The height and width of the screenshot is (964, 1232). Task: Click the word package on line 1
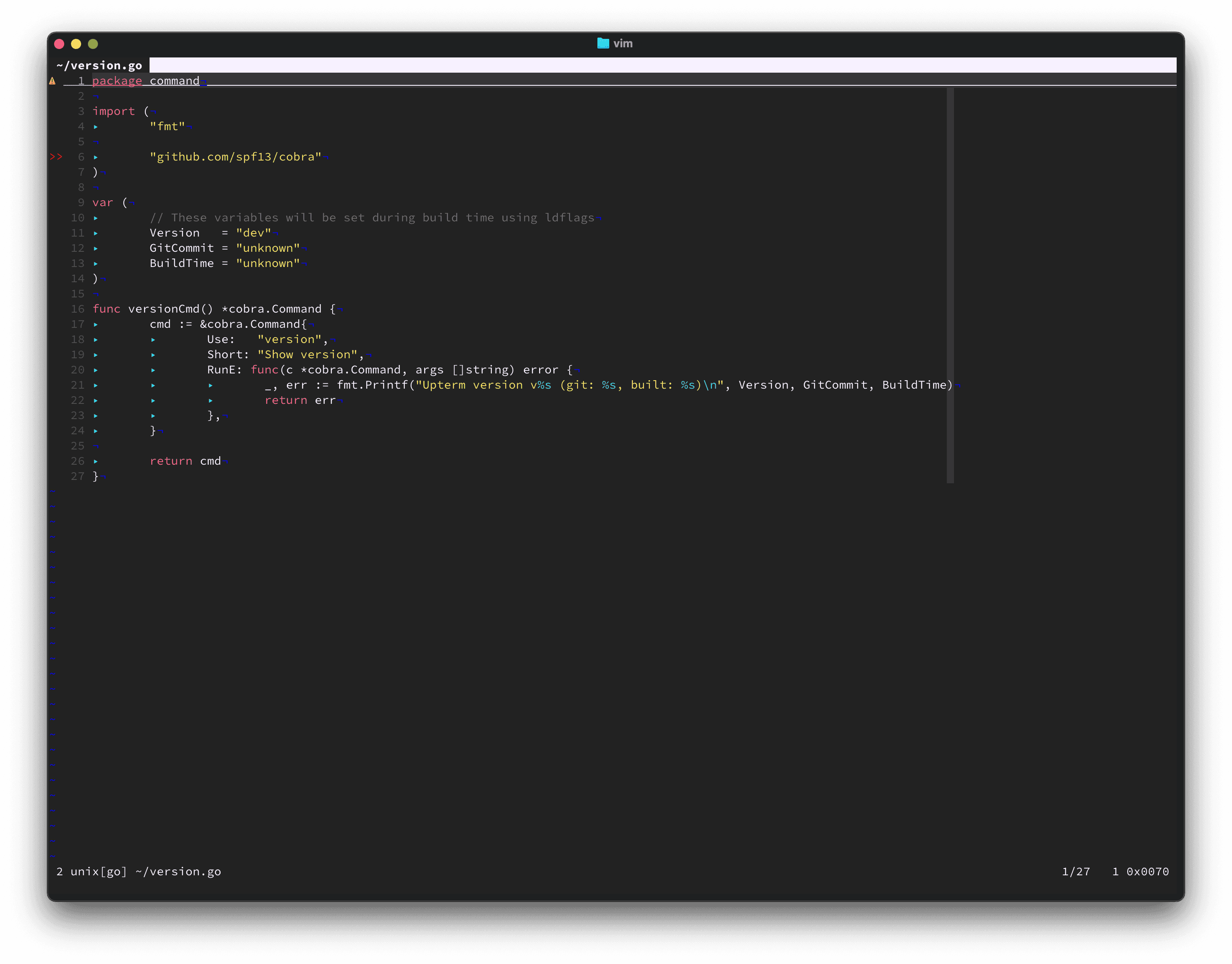(x=117, y=81)
